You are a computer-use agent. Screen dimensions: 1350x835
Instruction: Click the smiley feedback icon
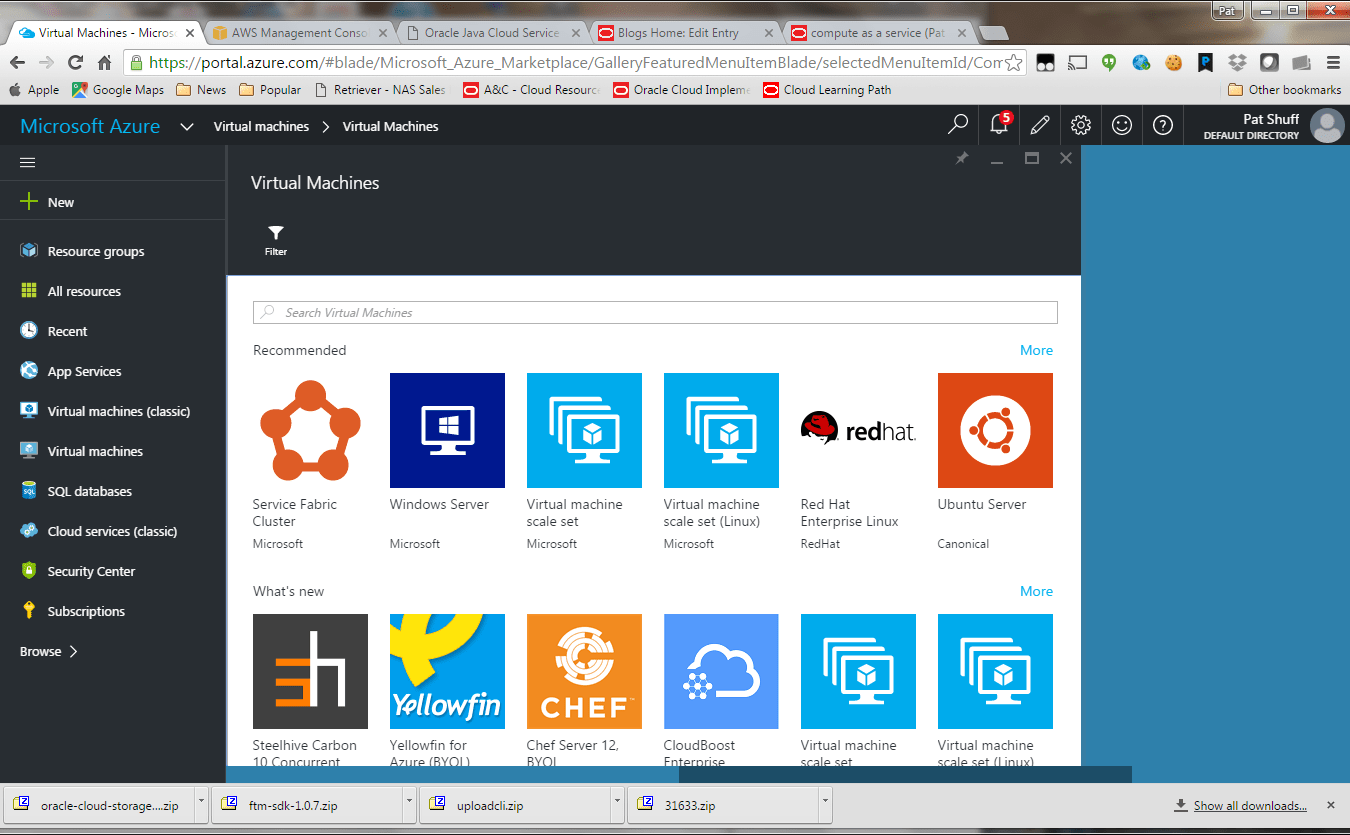1122,125
